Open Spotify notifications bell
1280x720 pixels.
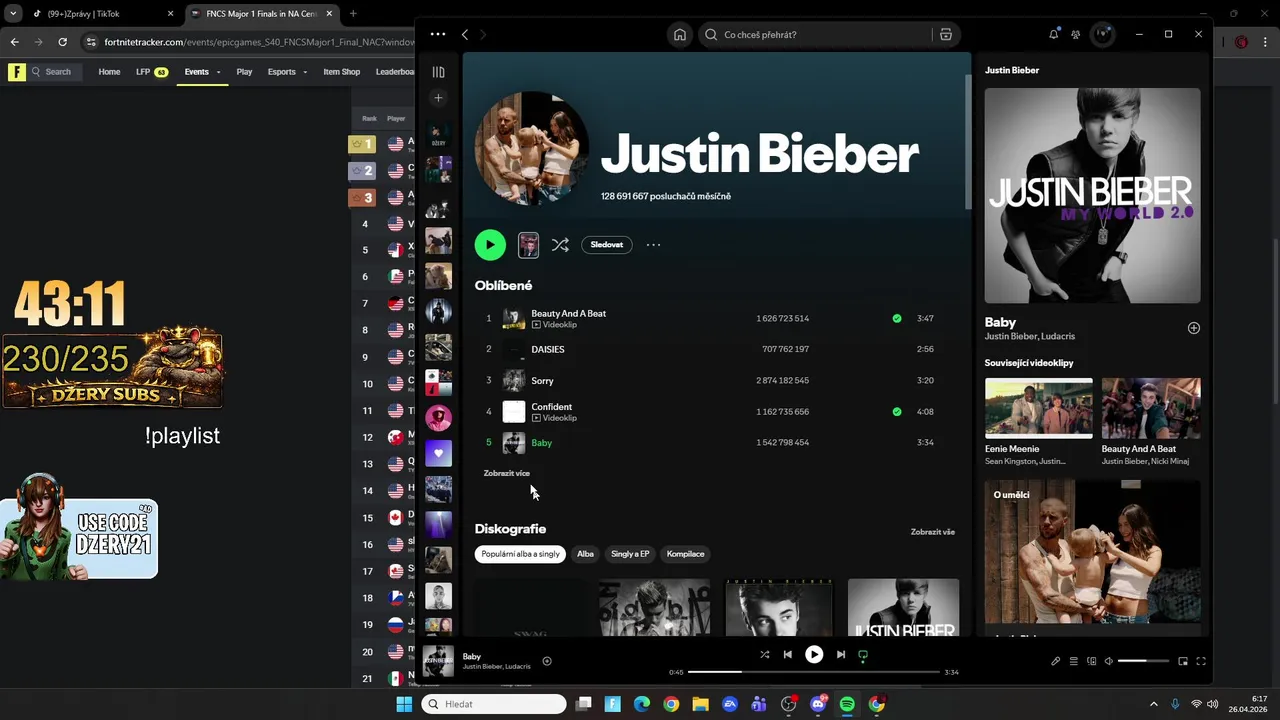click(1053, 34)
